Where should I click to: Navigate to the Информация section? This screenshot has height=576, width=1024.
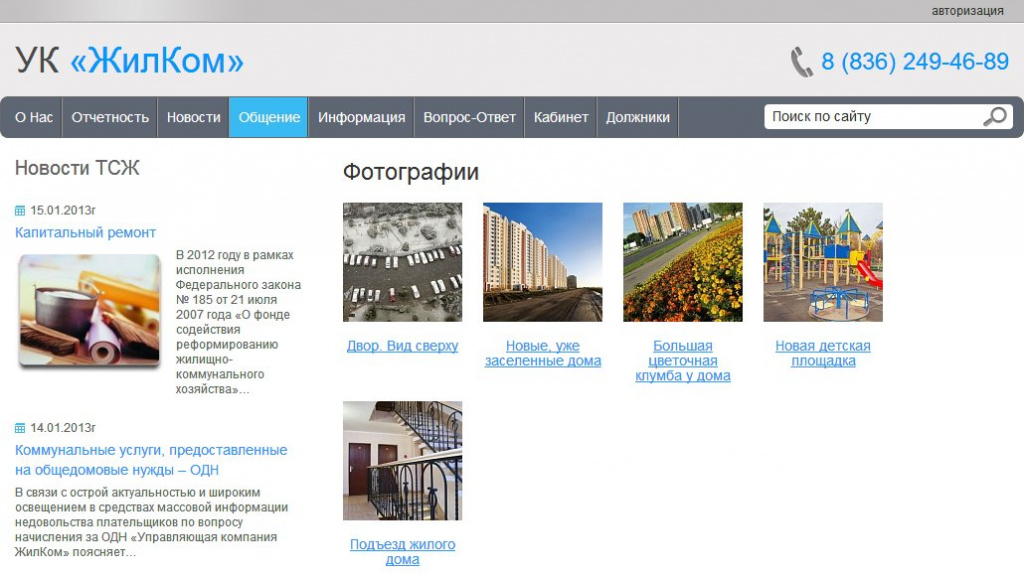(x=361, y=117)
